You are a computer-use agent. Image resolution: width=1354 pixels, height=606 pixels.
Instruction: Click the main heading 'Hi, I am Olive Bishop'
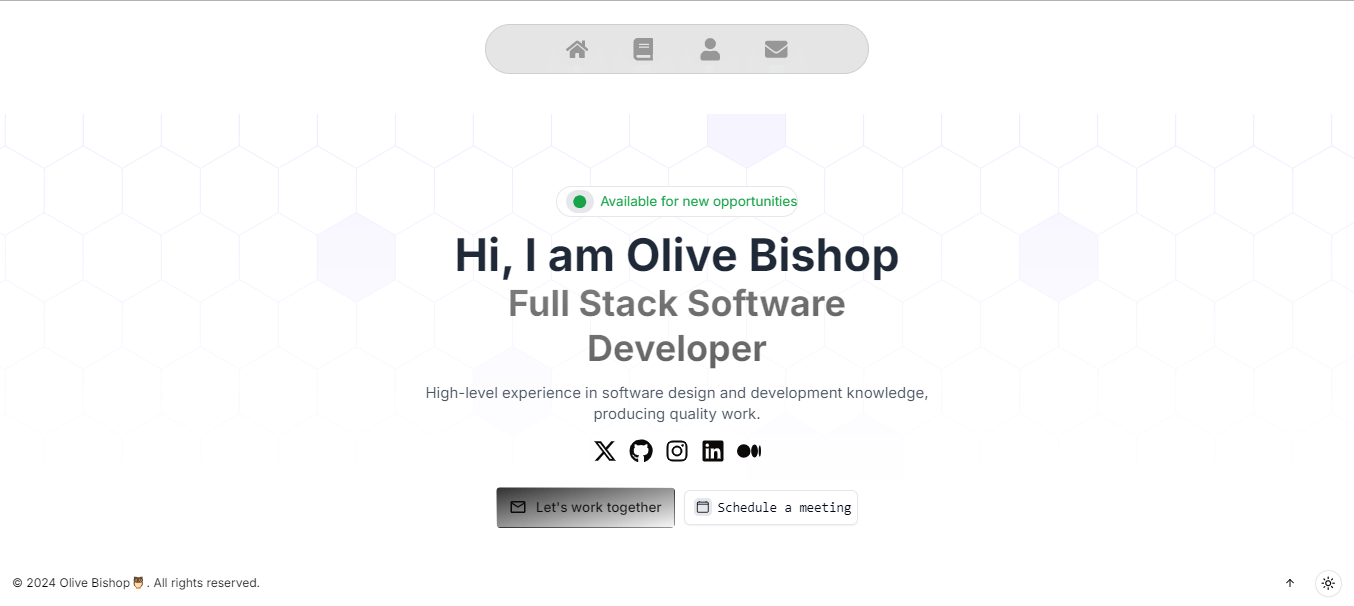coord(676,256)
